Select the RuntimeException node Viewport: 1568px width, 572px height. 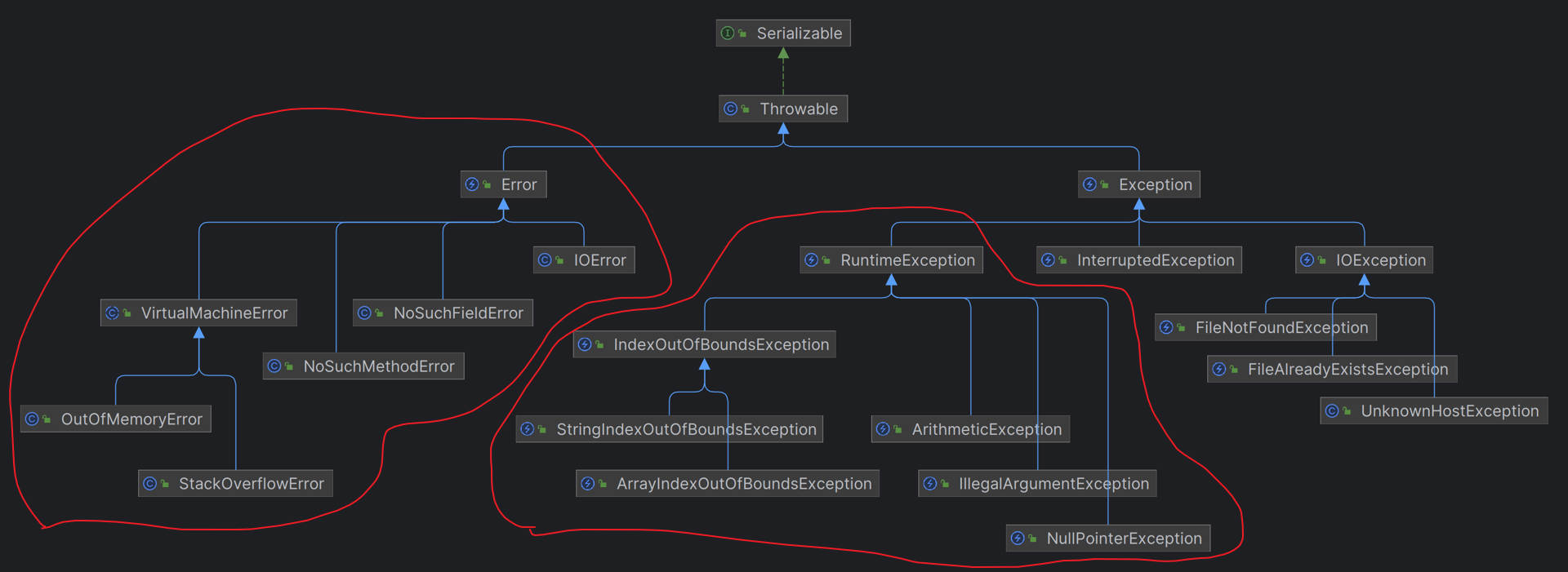tap(892, 260)
